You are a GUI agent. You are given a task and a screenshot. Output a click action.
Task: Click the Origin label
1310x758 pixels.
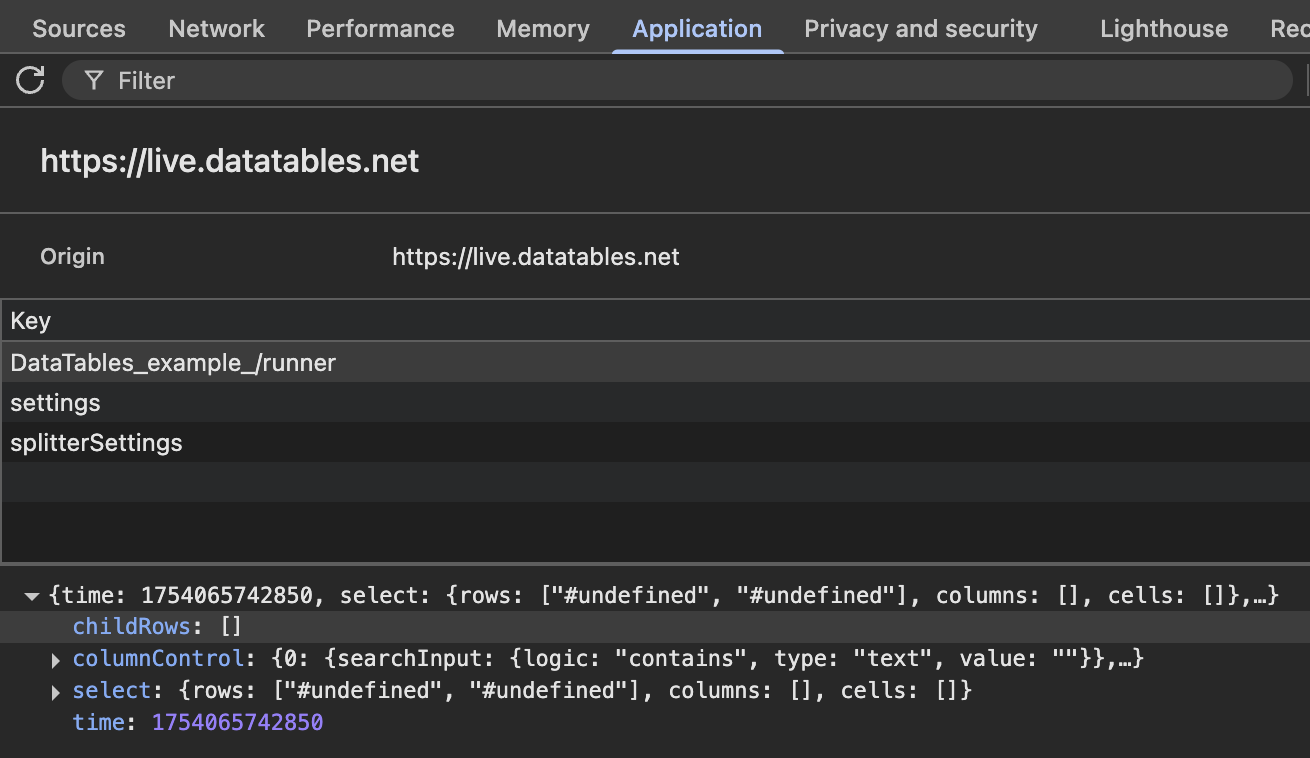click(72, 257)
